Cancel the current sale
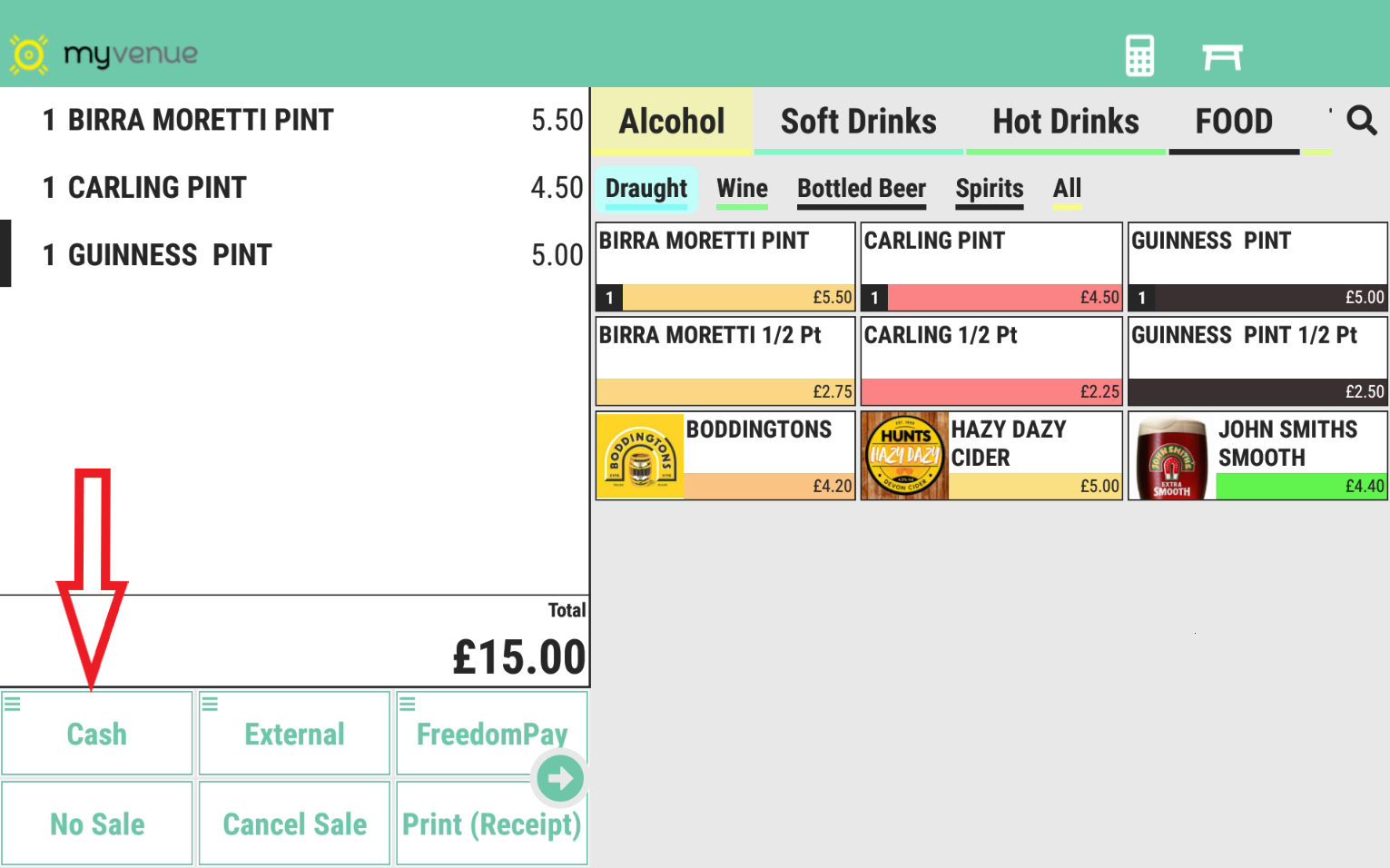Screen dimensions: 1390x868 point(293,824)
